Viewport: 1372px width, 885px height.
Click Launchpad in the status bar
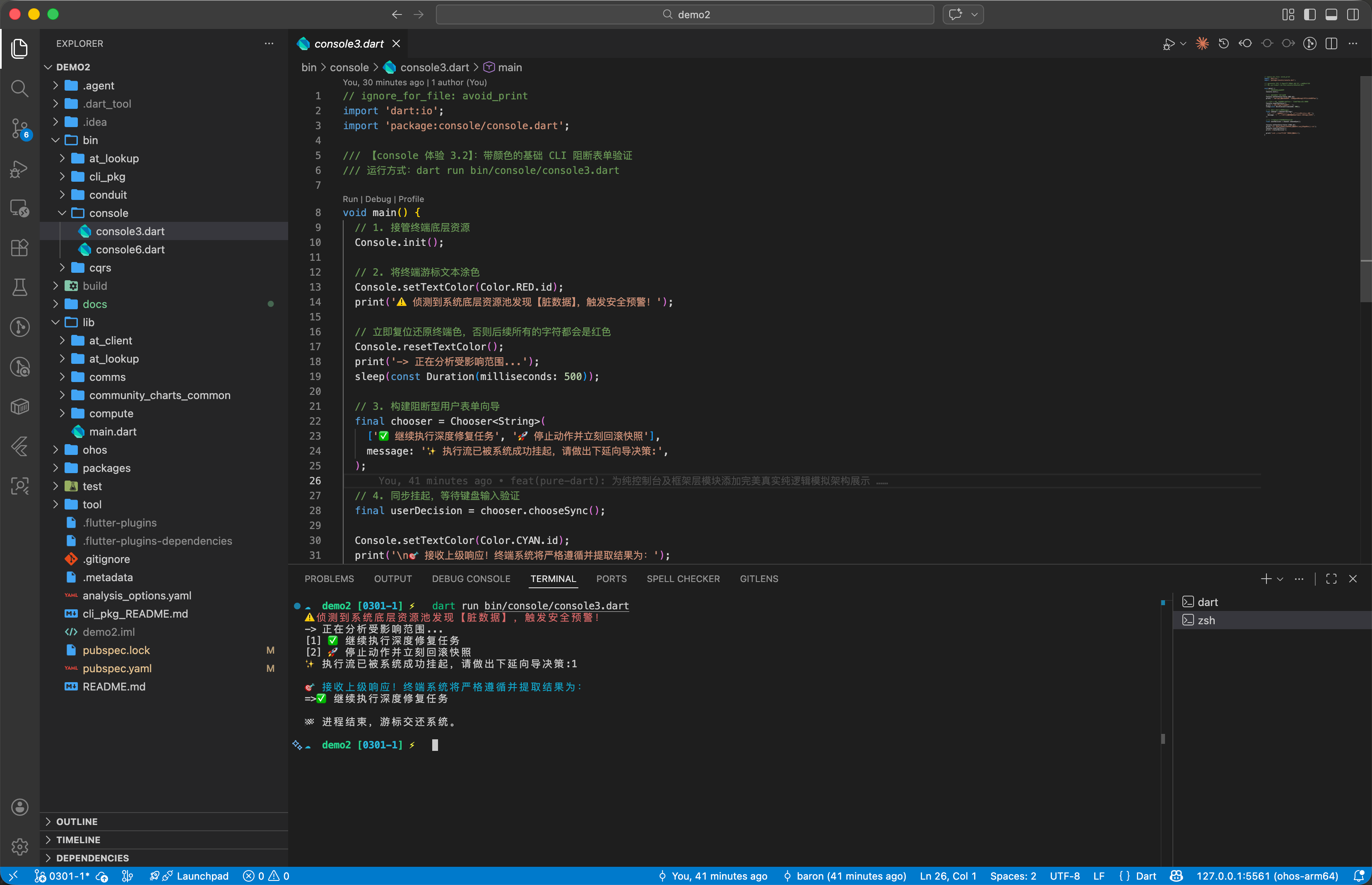tap(202, 876)
